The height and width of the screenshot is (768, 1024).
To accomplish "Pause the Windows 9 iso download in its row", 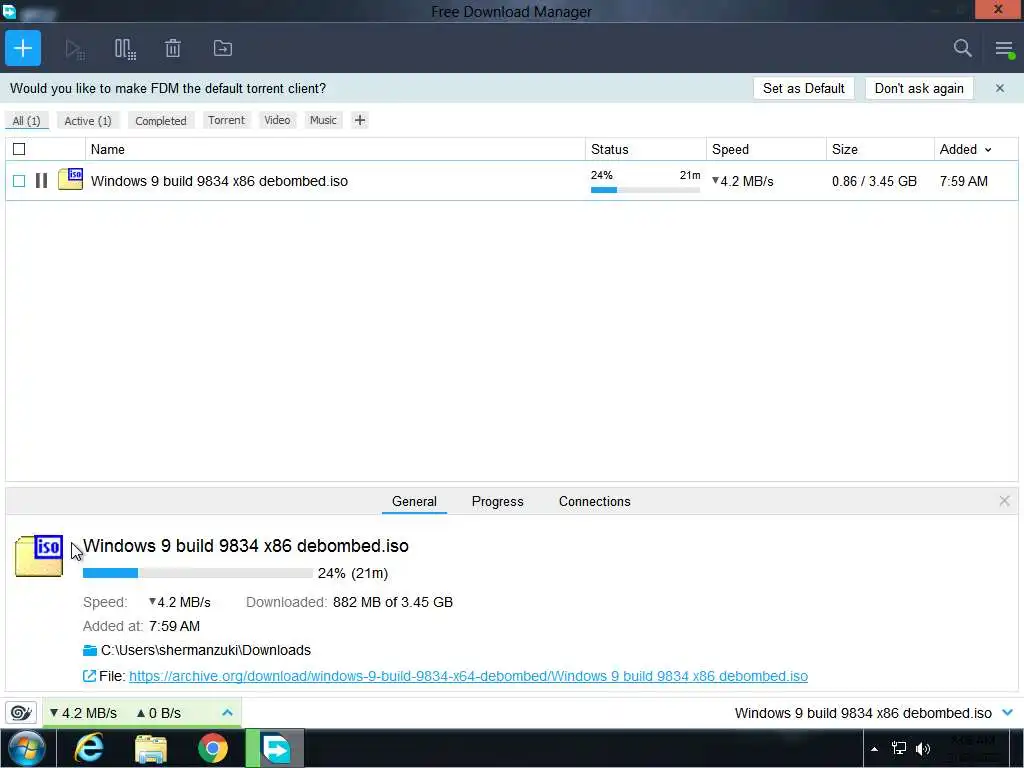I will pyautogui.click(x=41, y=180).
